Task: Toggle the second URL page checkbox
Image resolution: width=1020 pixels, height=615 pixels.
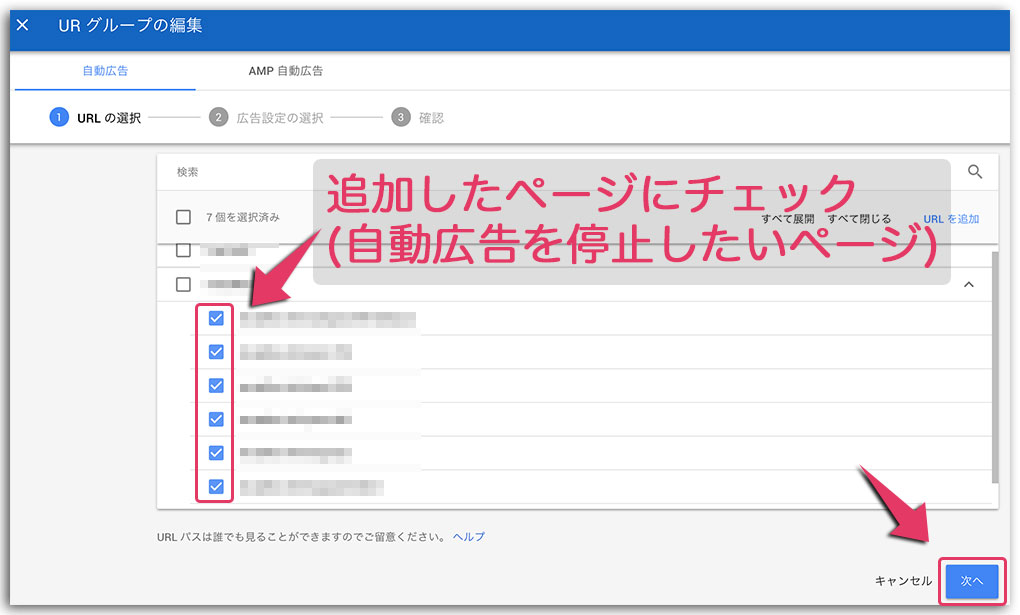Action: coord(214,352)
